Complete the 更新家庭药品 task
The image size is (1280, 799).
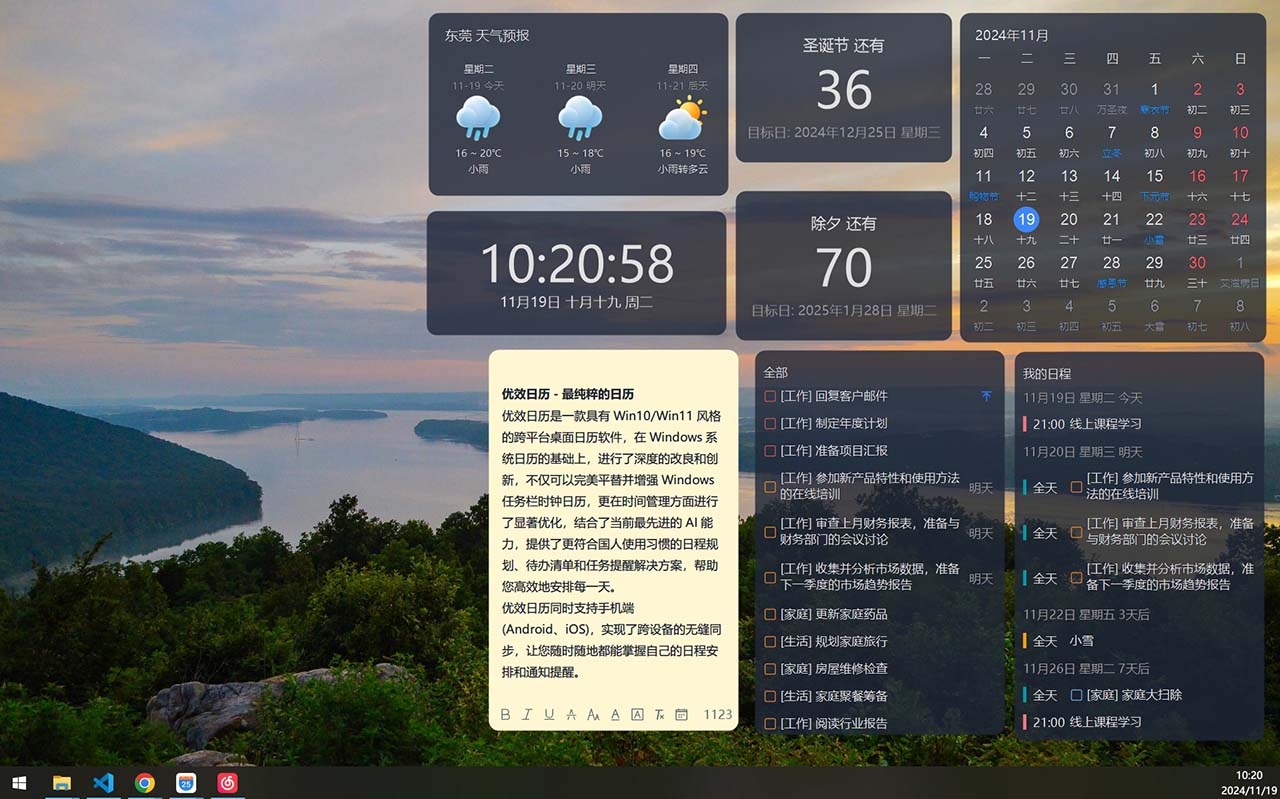point(770,614)
